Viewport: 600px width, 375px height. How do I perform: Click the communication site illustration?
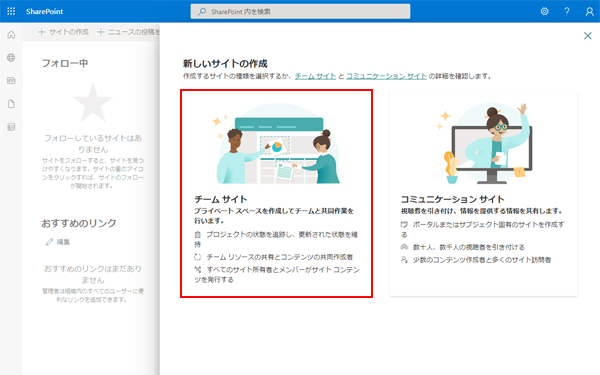click(x=485, y=143)
